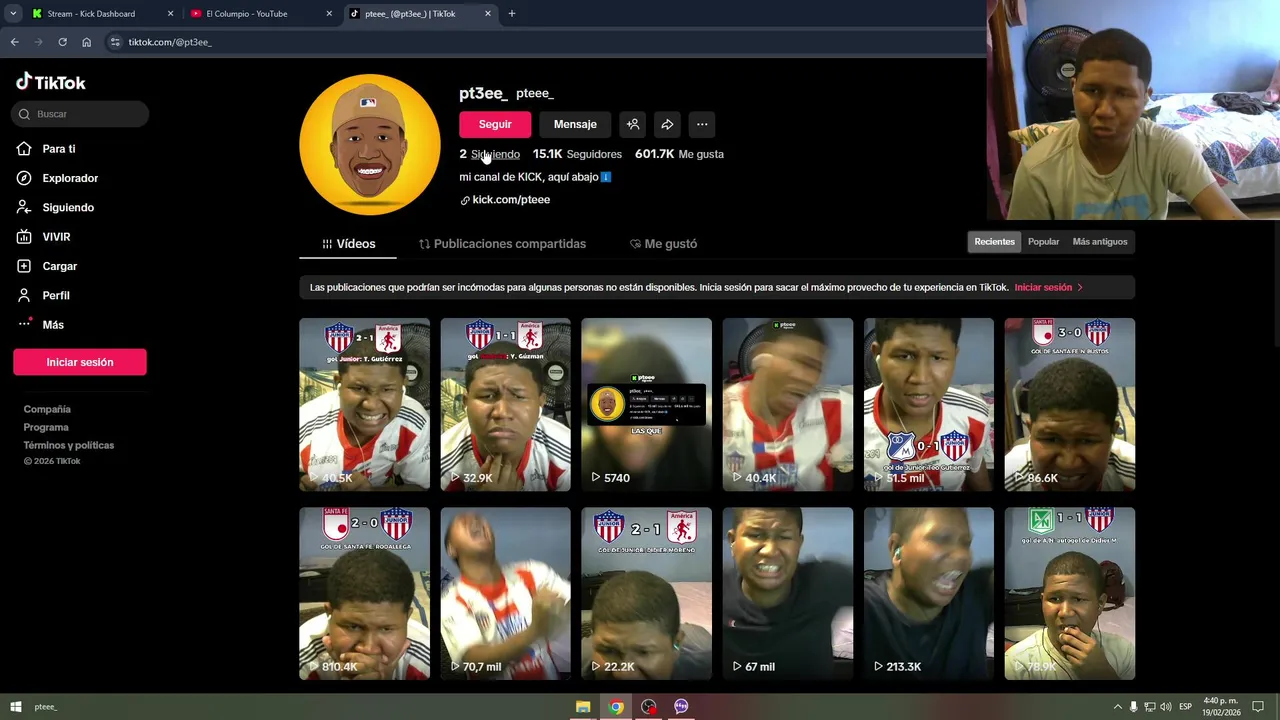Click the add-friend person icon button
The image size is (1280, 720).
(x=633, y=124)
